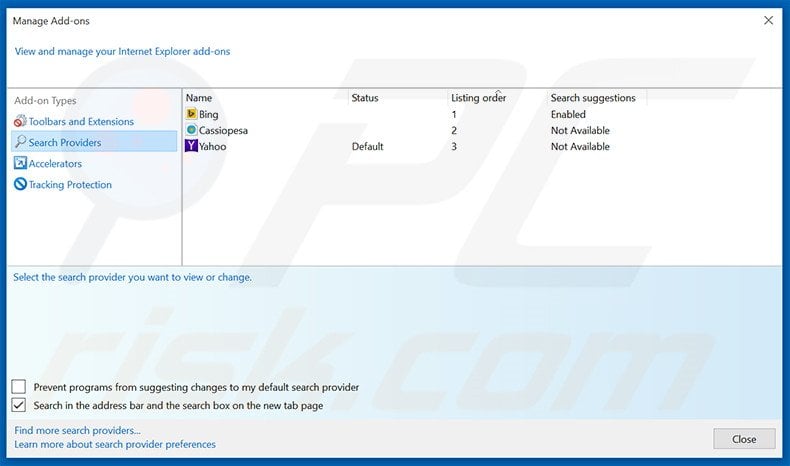
Task: Click listing order 2 for Cassiopesa
Action: click(454, 130)
